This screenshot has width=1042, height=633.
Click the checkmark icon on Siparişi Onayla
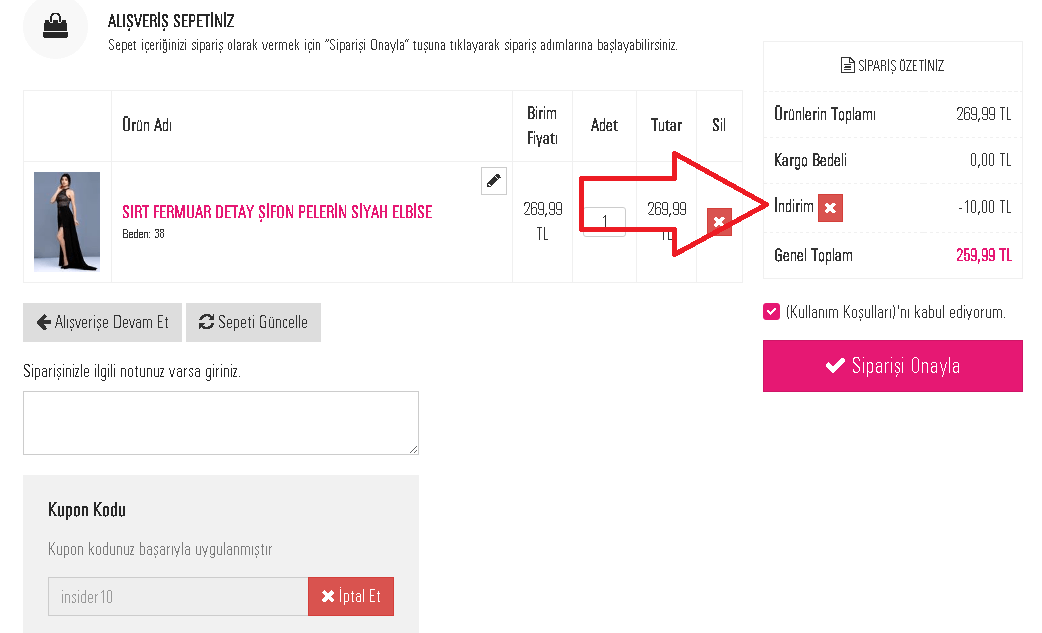coord(835,366)
